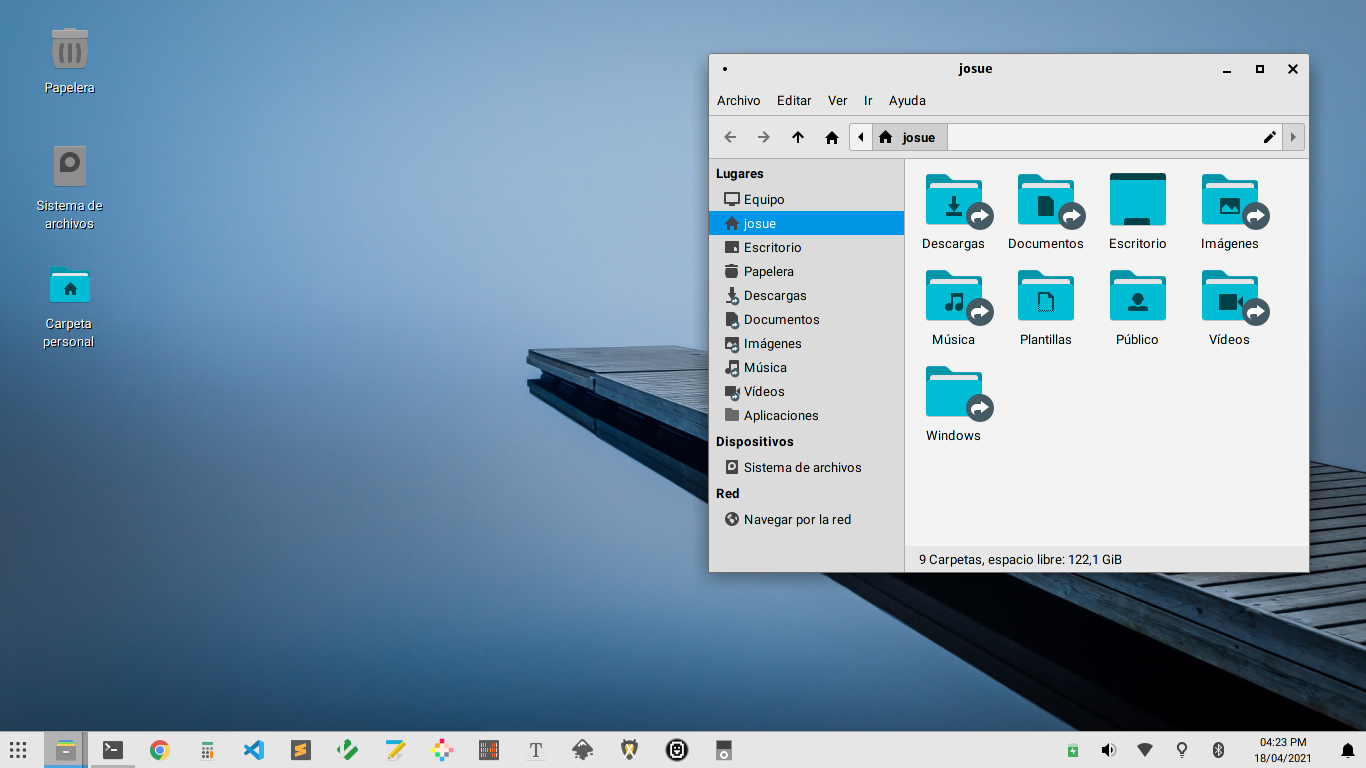
Task: Select Papelera in the sidebar
Action: pos(806,272)
